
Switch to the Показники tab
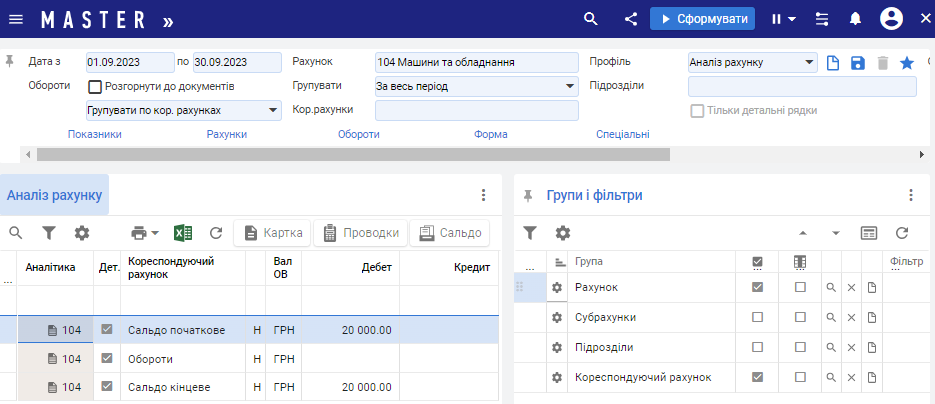[x=95, y=134]
